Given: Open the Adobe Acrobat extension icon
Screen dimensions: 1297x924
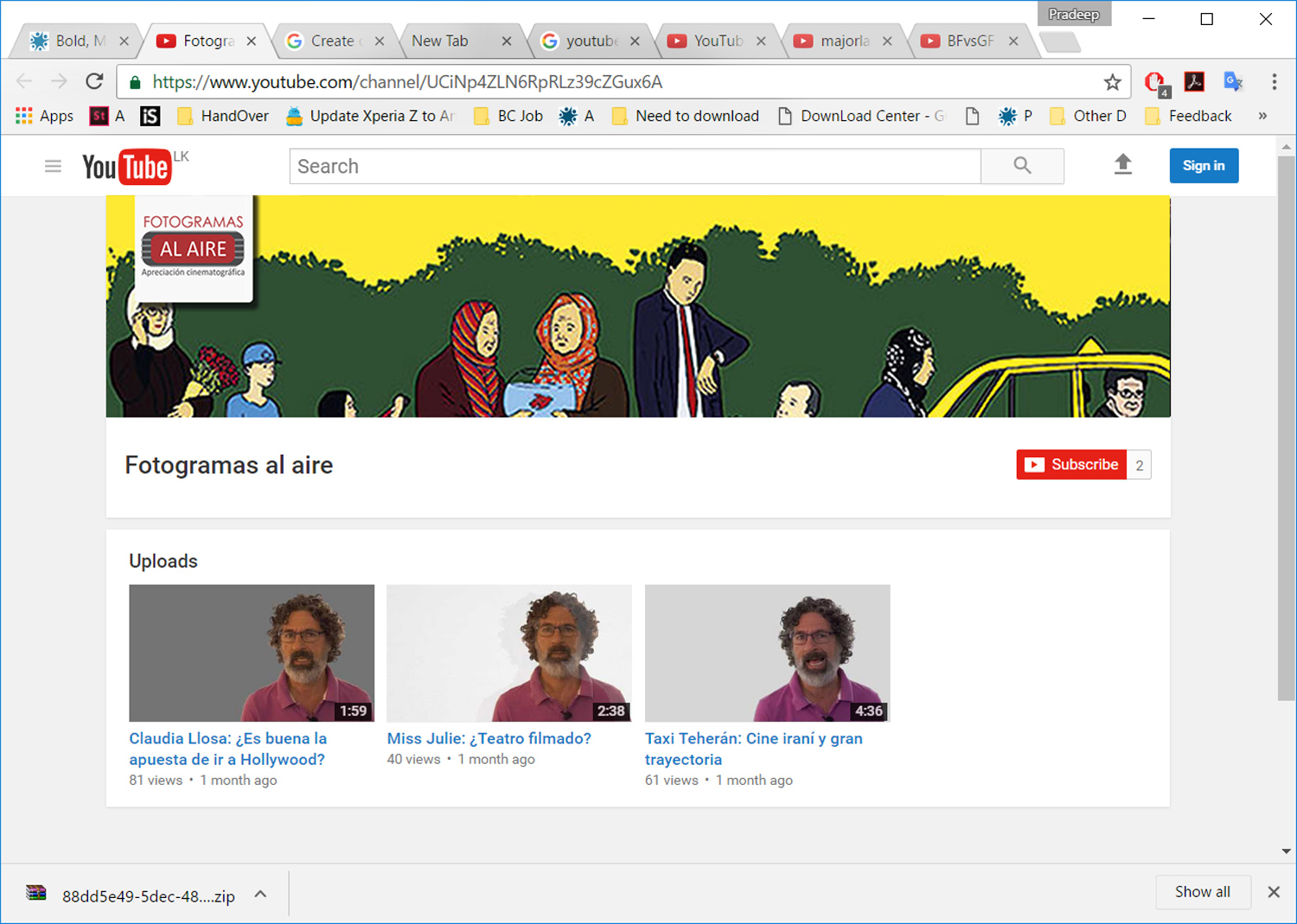Looking at the screenshot, I should (1194, 82).
